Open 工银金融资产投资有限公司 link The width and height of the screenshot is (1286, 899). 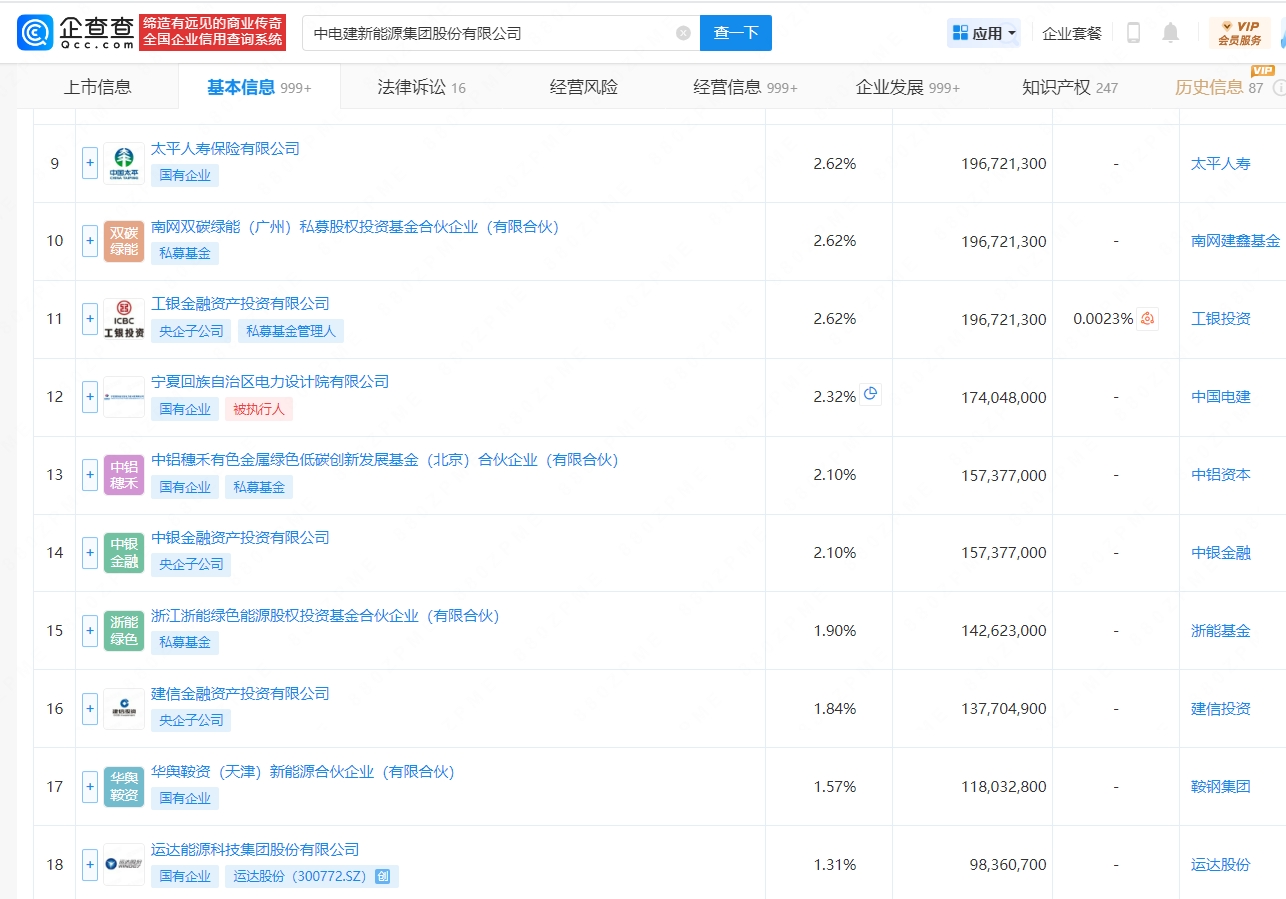pos(240,303)
